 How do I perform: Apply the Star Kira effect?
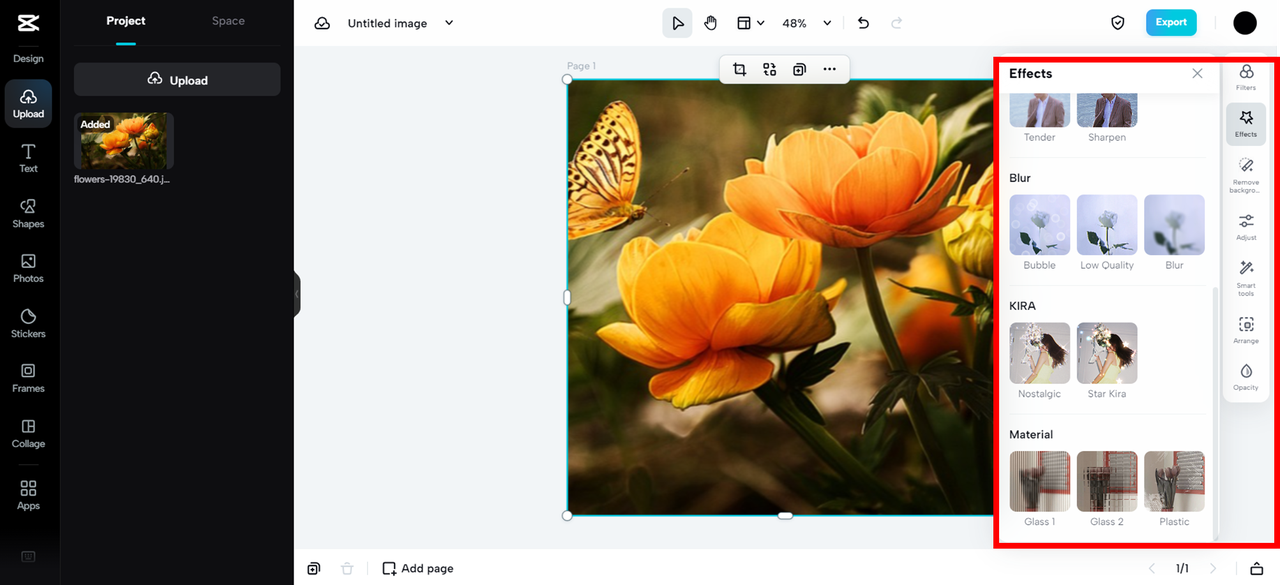click(x=1107, y=353)
